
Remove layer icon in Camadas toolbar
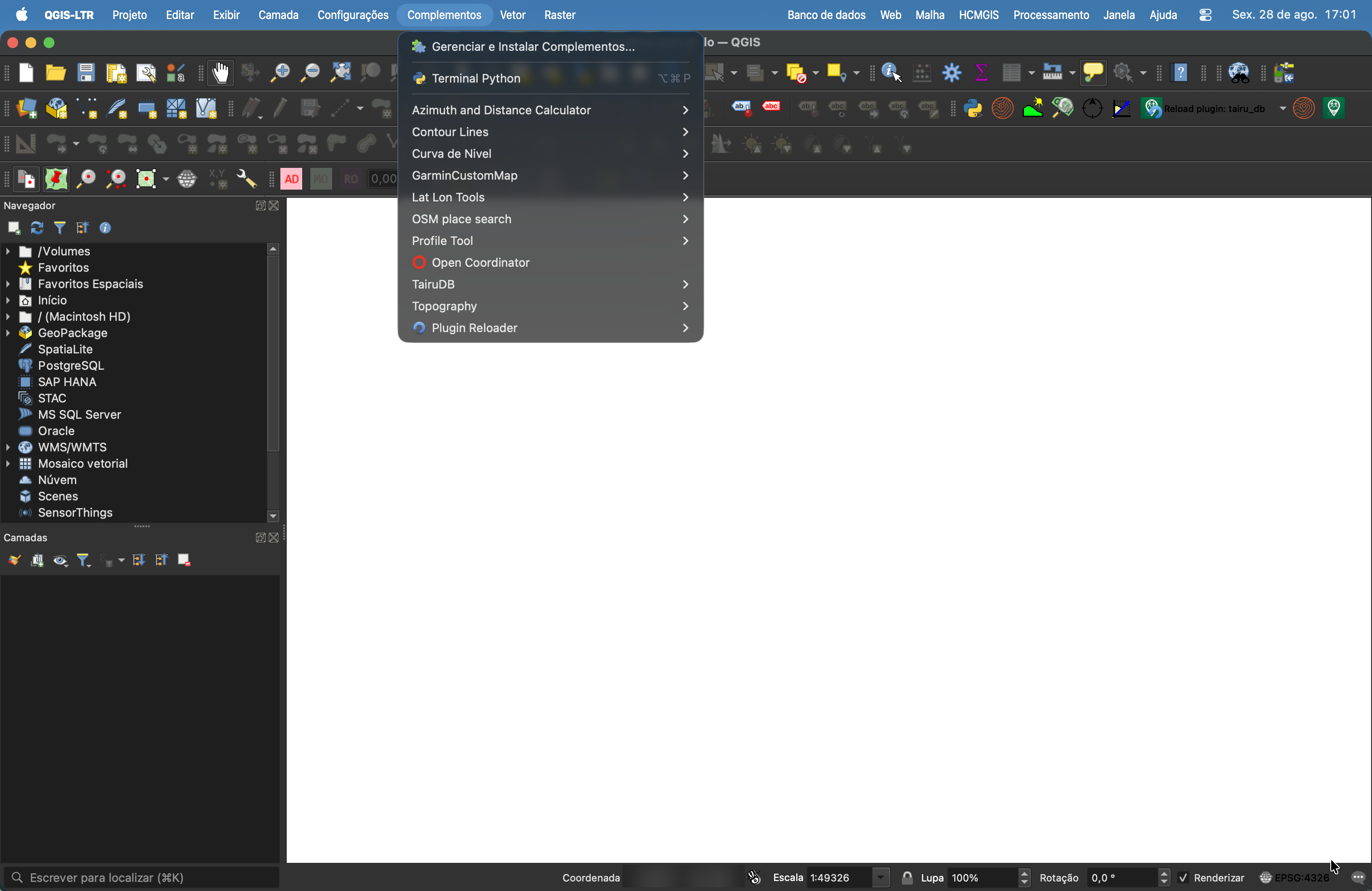[x=184, y=560]
